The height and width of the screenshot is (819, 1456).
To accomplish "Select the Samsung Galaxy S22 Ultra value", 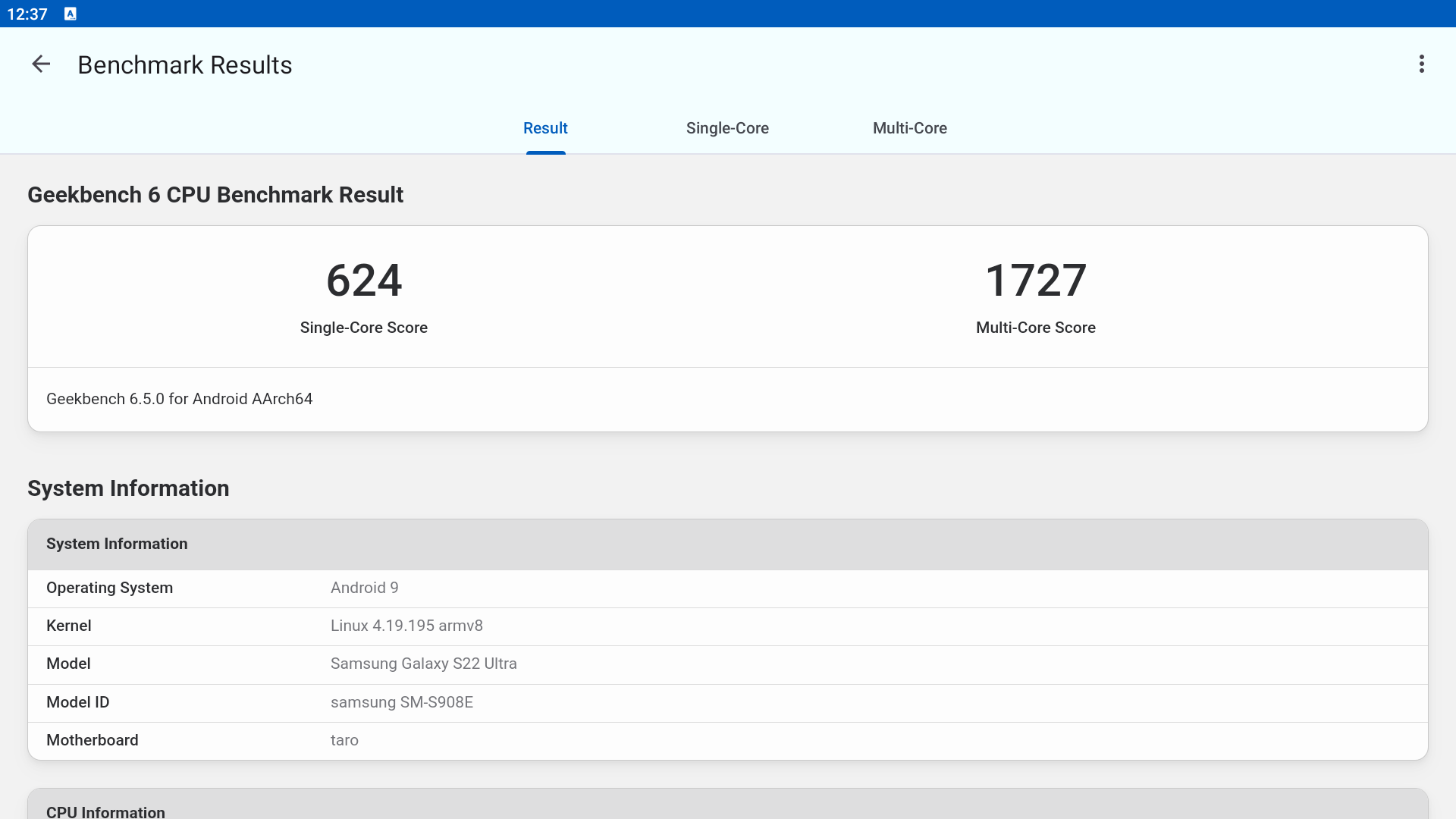I will (x=424, y=664).
